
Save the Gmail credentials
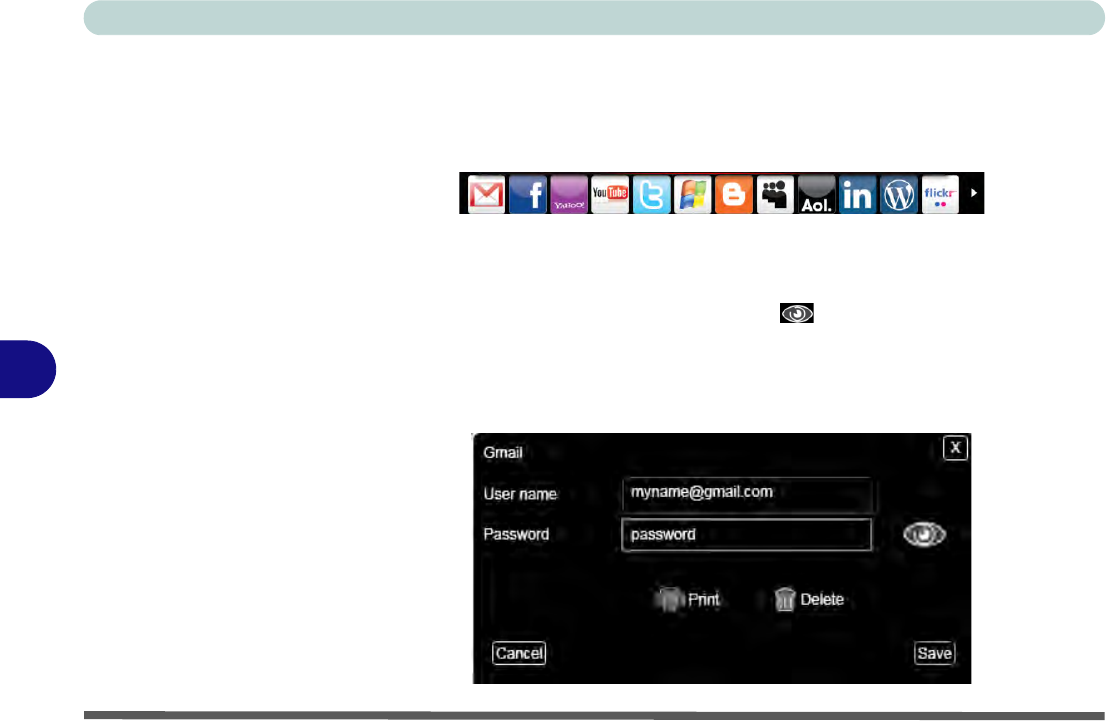[x=935, y=653]
